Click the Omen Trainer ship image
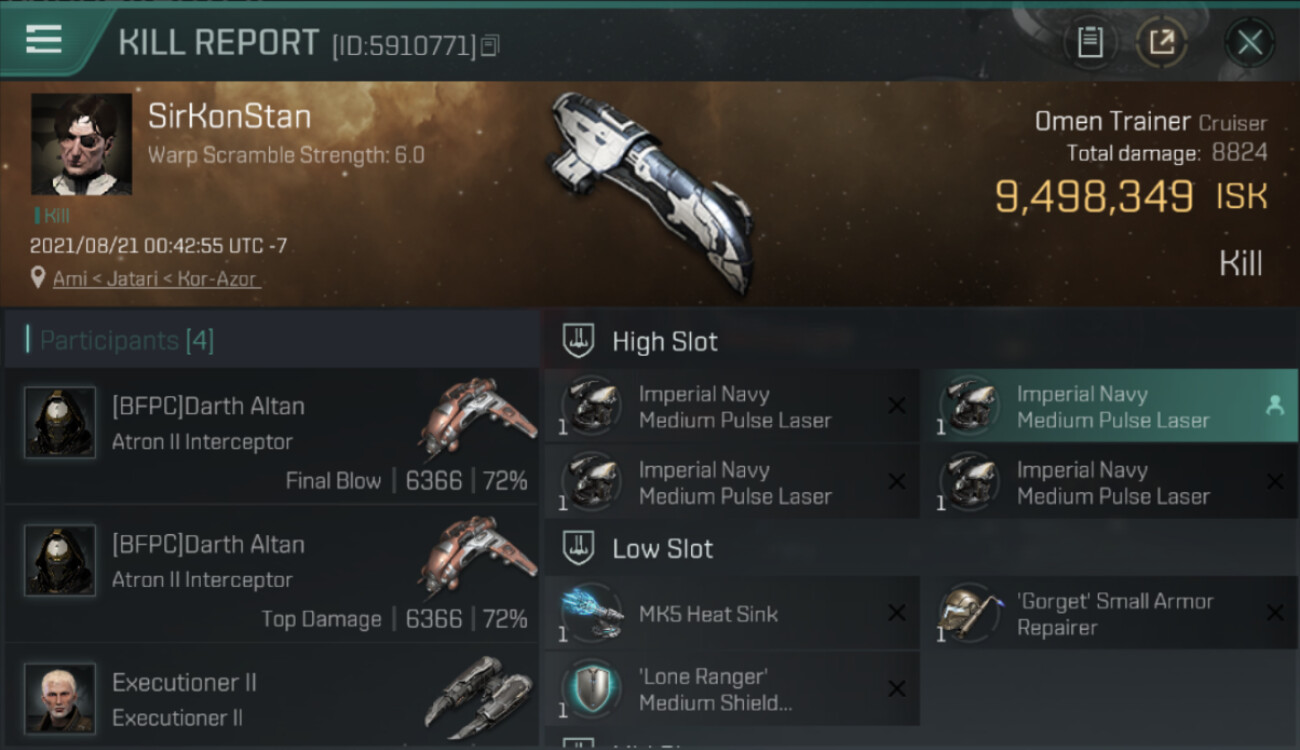This screenshot has height=750, width=1300. pyautogui.click(x=652, y=190)
